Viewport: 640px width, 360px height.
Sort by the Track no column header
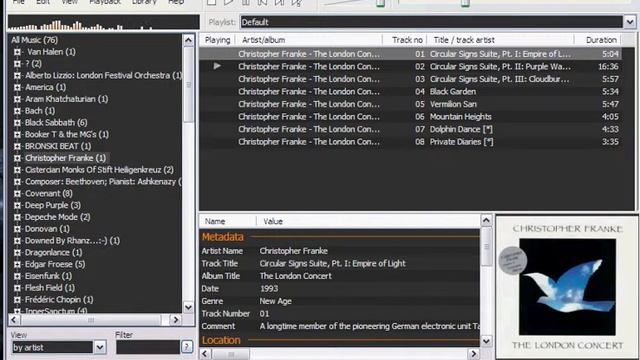point(405,40)
